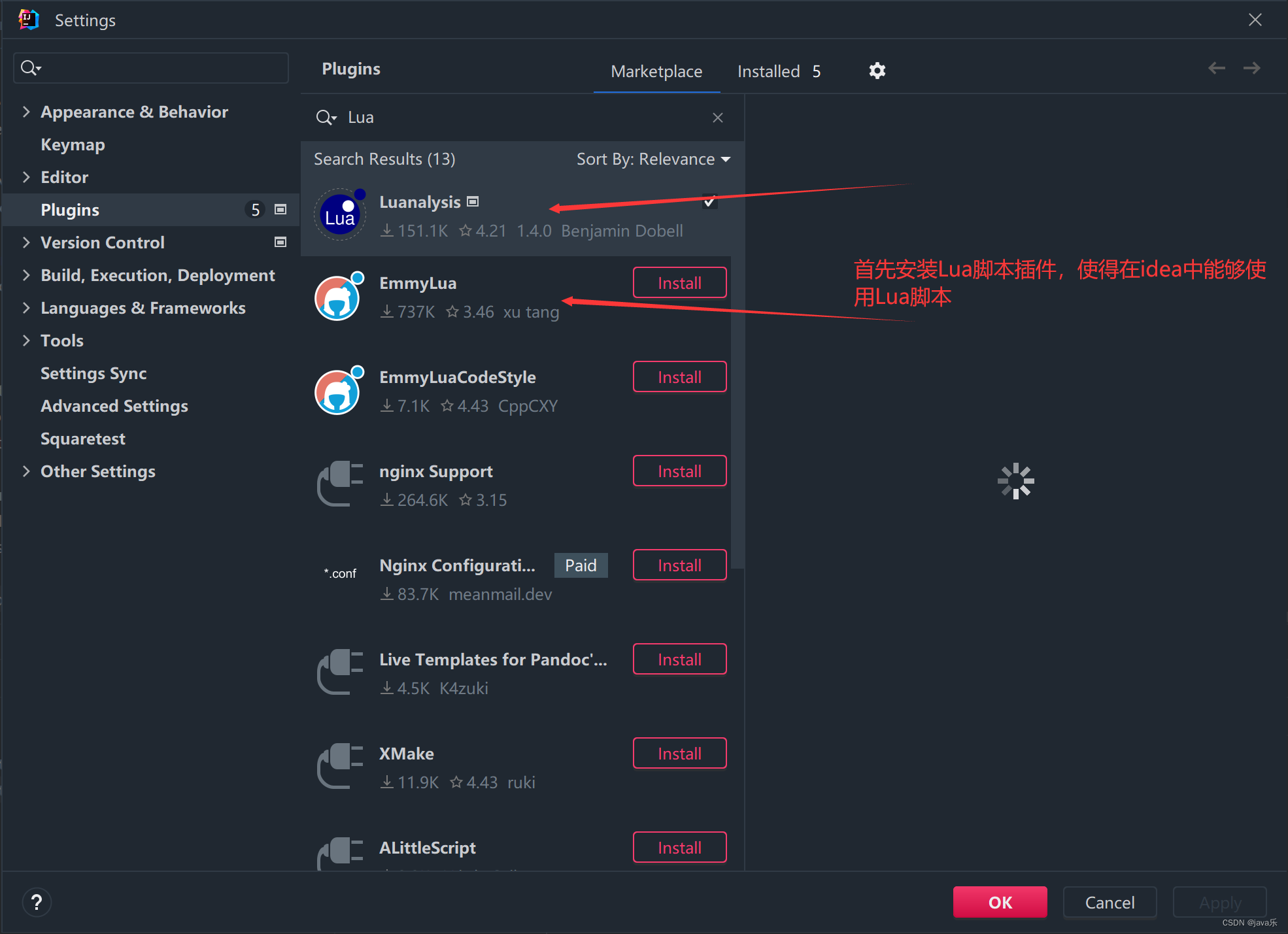Select the Marketplace tab
The width and height of the screenshot is (1288, 934).
coord(656,71)
